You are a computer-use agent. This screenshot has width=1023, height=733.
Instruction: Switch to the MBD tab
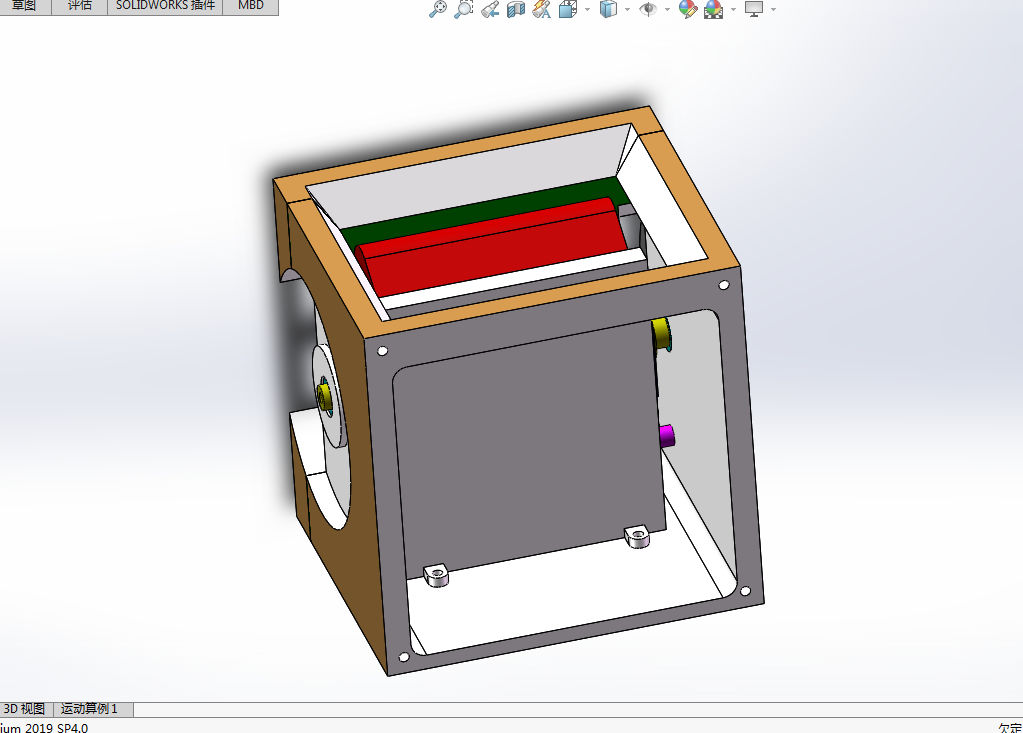tap(251, 6)
